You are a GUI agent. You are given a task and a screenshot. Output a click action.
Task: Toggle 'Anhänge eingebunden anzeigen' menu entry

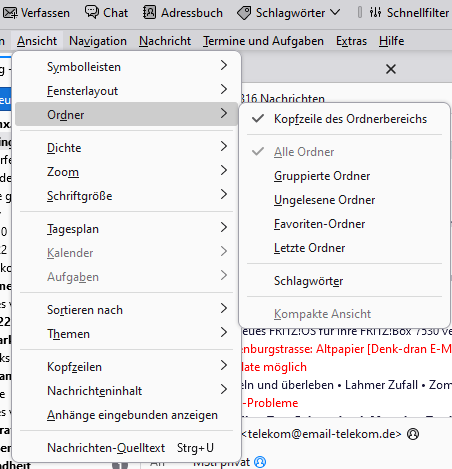coord(126,415)
